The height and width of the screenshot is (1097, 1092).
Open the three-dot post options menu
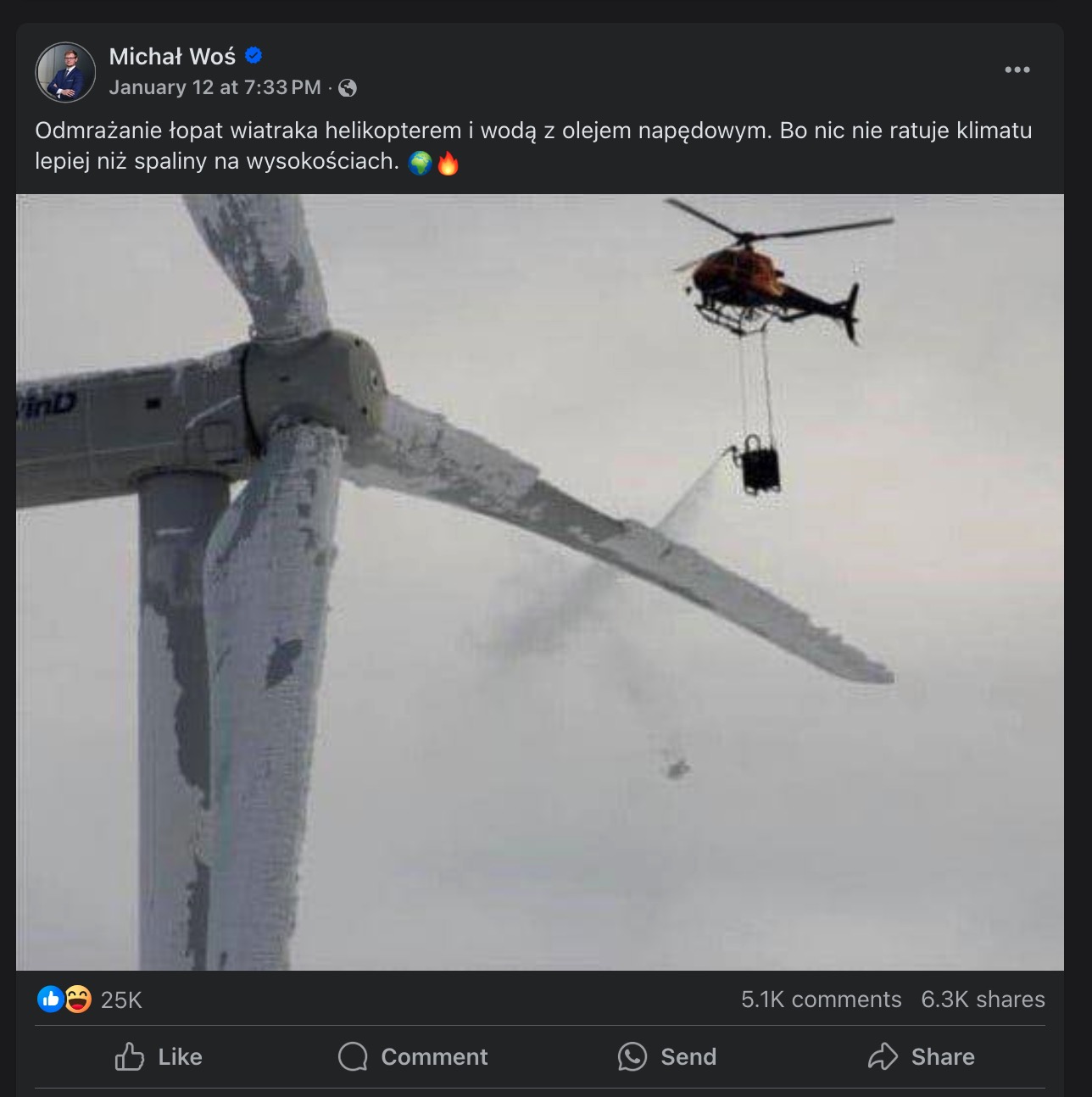(1017, 70)
